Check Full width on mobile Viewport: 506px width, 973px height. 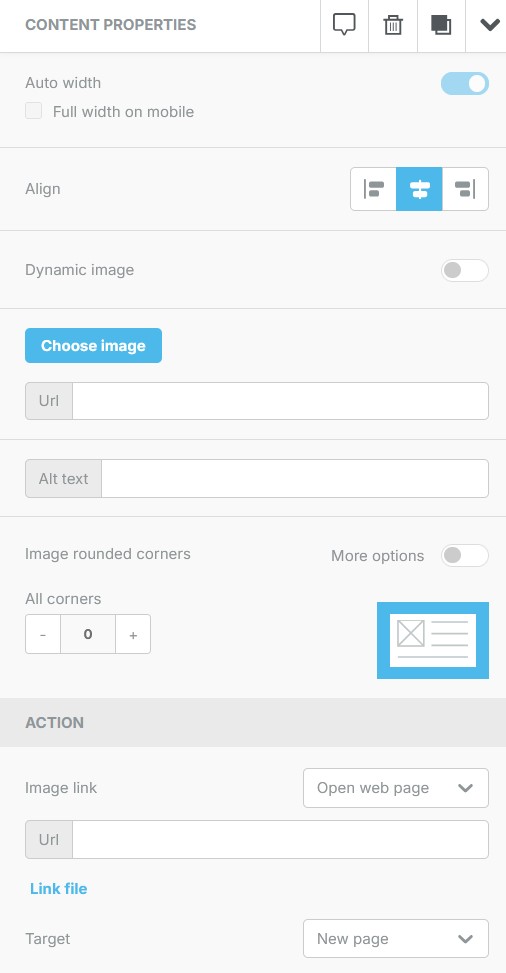[34, 112]
